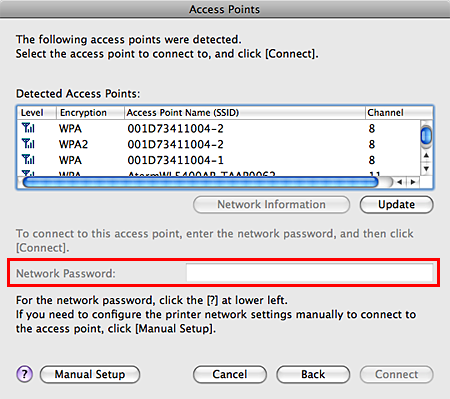
Task: Click signal icon for 001D73411004-1 row
Action: tap(28, 159)
